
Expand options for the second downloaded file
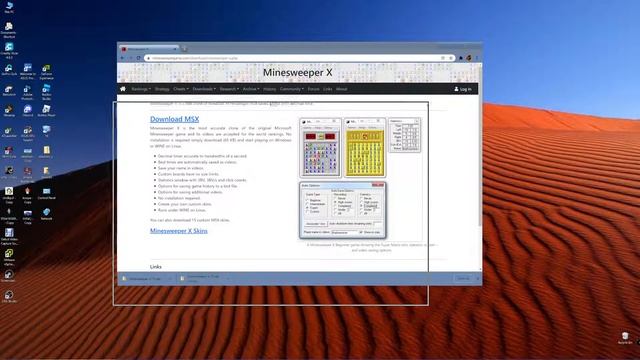click(x=228, y=279)
